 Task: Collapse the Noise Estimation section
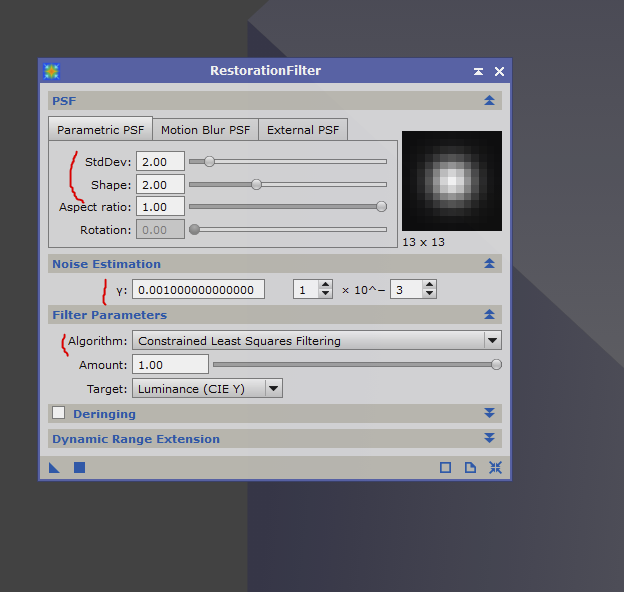point(489,263)
